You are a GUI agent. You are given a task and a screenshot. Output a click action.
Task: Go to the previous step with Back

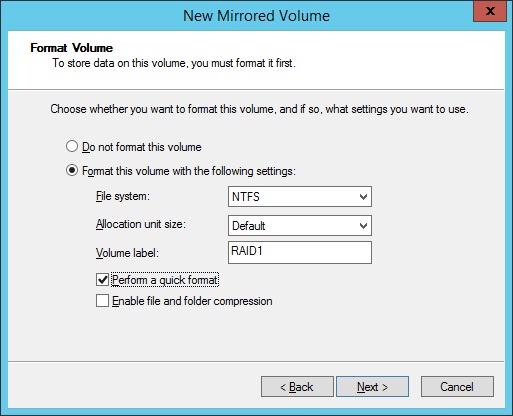click(x=297, y=387)
